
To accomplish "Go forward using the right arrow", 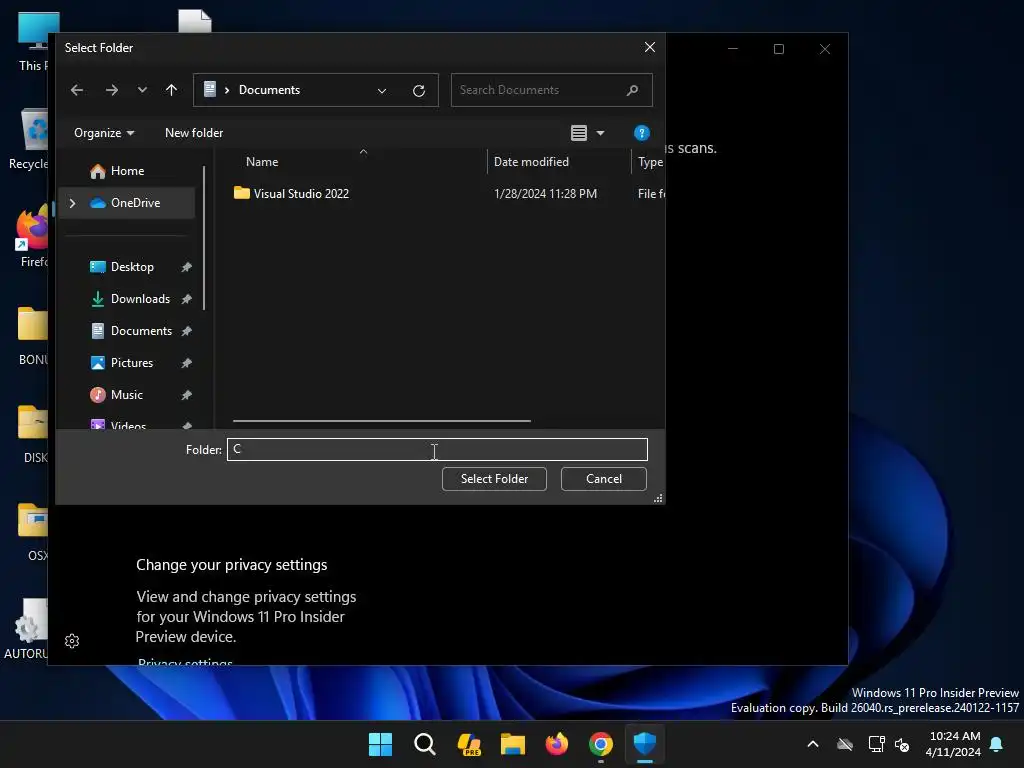I will 112,90.
